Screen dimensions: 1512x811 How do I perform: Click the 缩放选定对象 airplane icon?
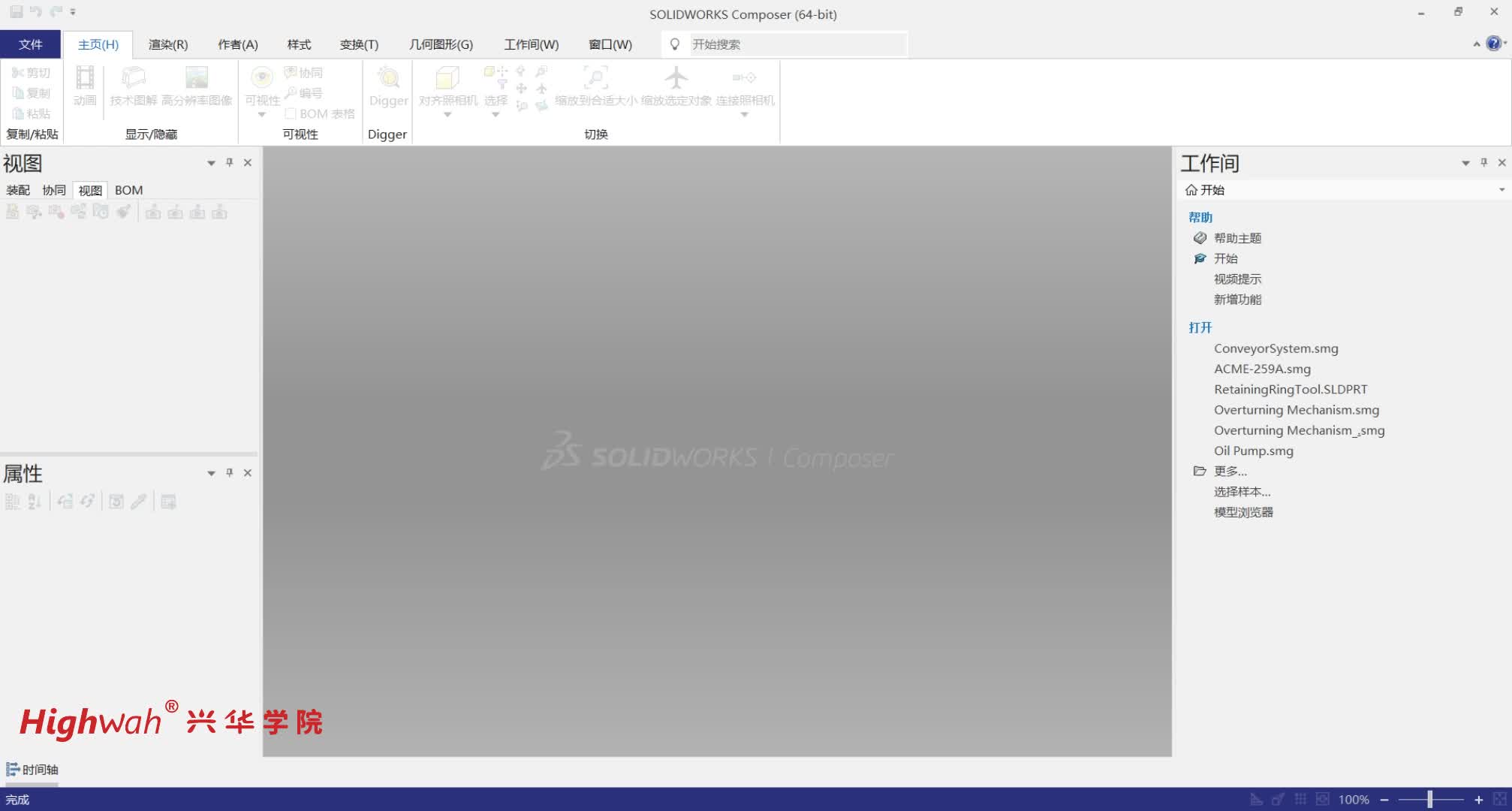(x=676, y=77)
